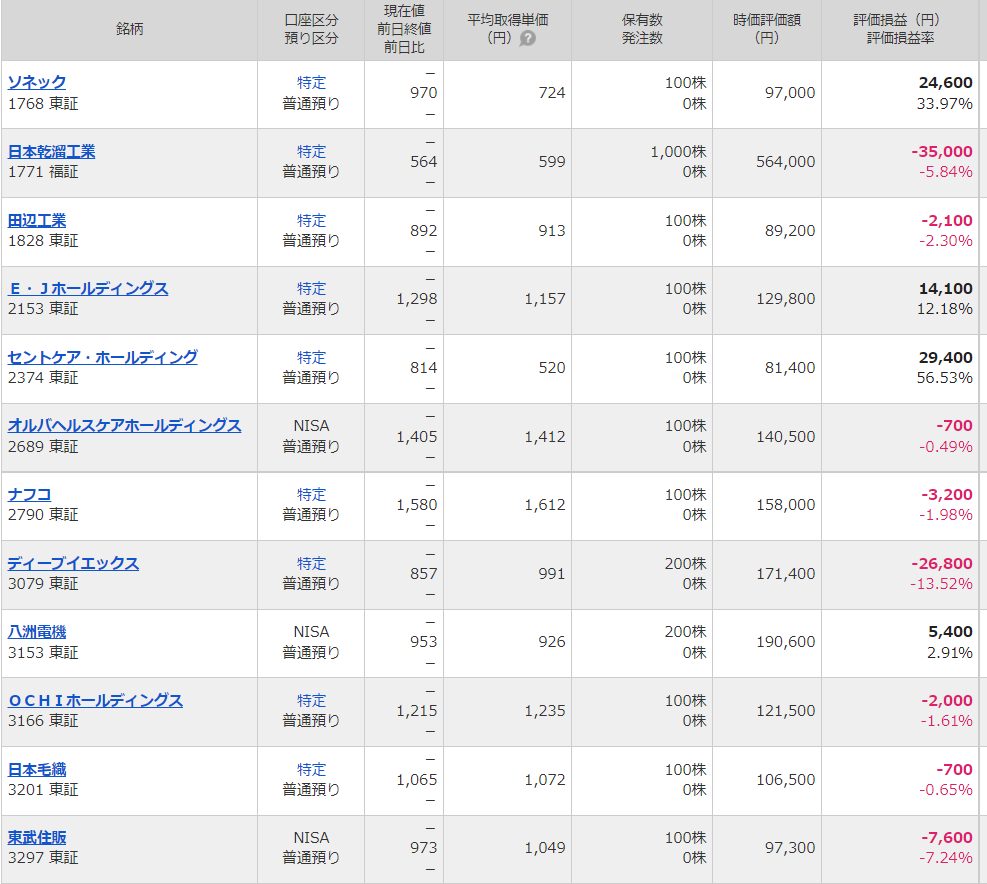
Task: Click the 平均取得単価 column header text
Action: click(507, 20)
